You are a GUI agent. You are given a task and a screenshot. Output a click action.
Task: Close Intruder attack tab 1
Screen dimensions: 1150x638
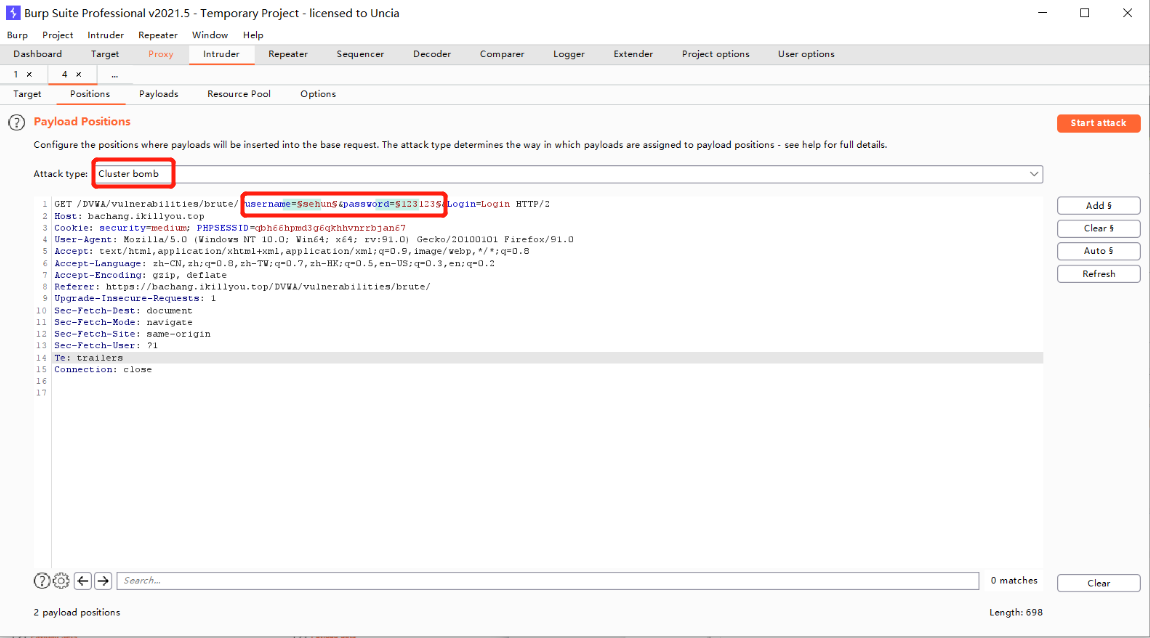tap(29, 74)
